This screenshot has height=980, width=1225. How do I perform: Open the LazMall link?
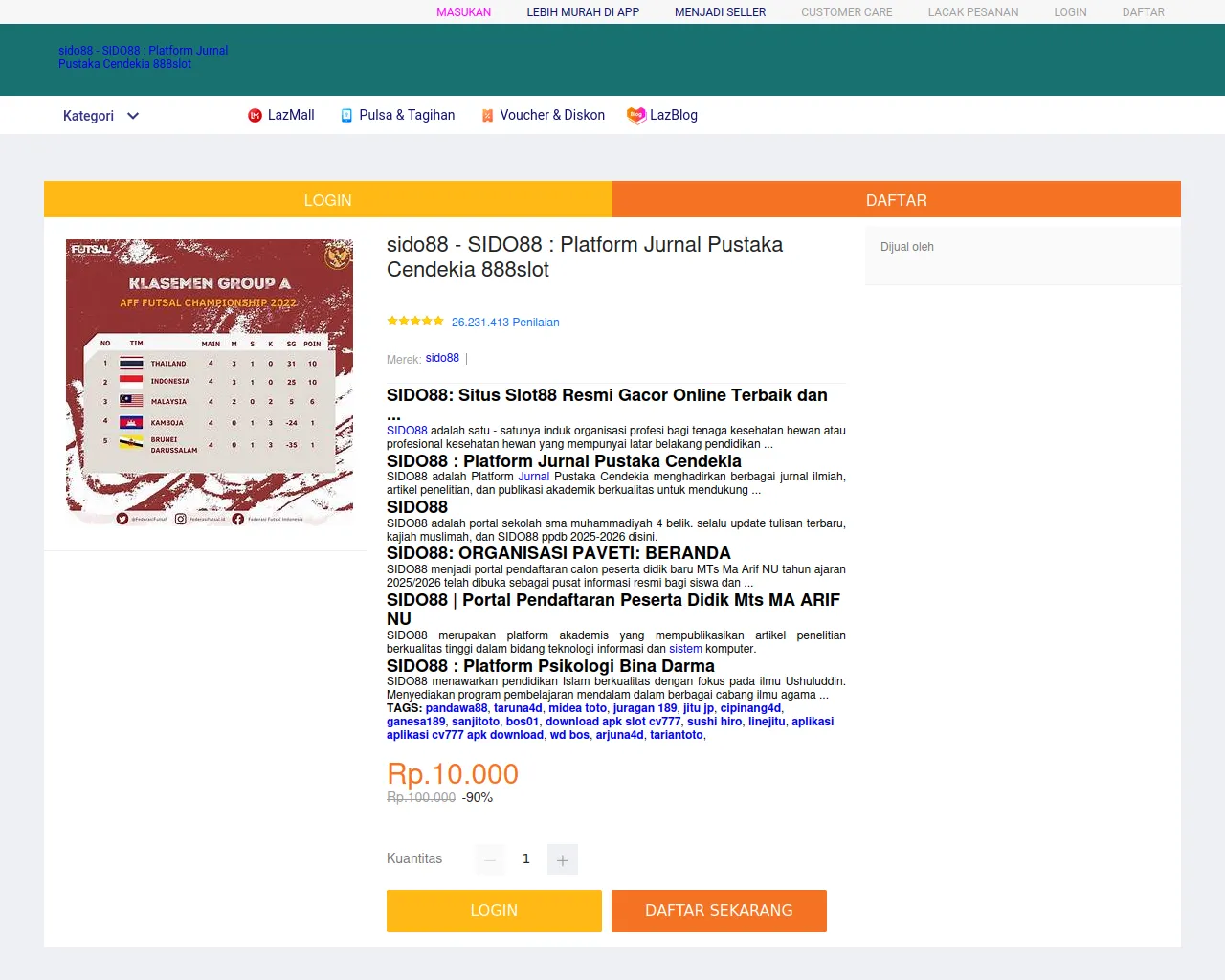(x=291, y=115)
